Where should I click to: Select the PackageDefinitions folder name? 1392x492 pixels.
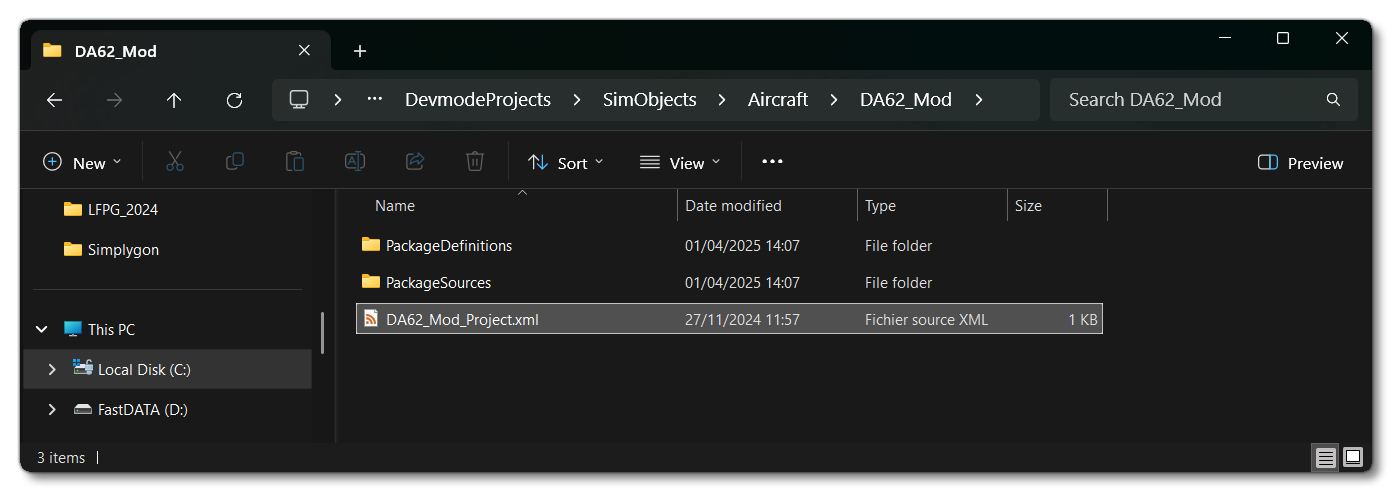(449, 245)
